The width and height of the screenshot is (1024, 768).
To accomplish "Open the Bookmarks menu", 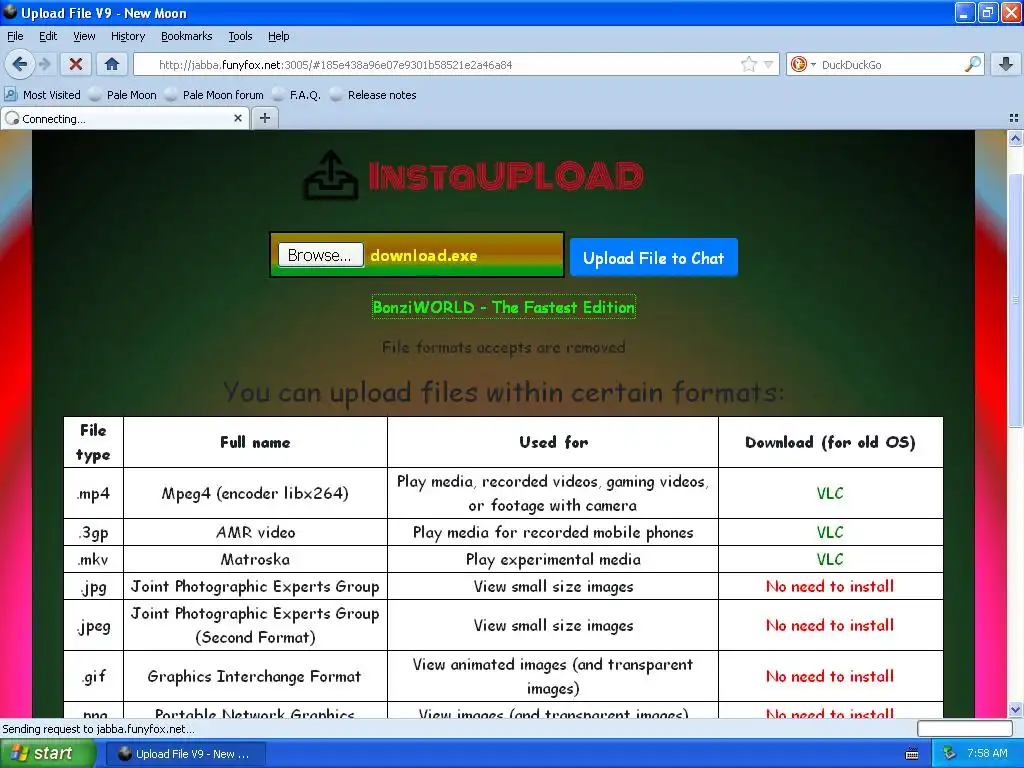I will tap(186, 36).
